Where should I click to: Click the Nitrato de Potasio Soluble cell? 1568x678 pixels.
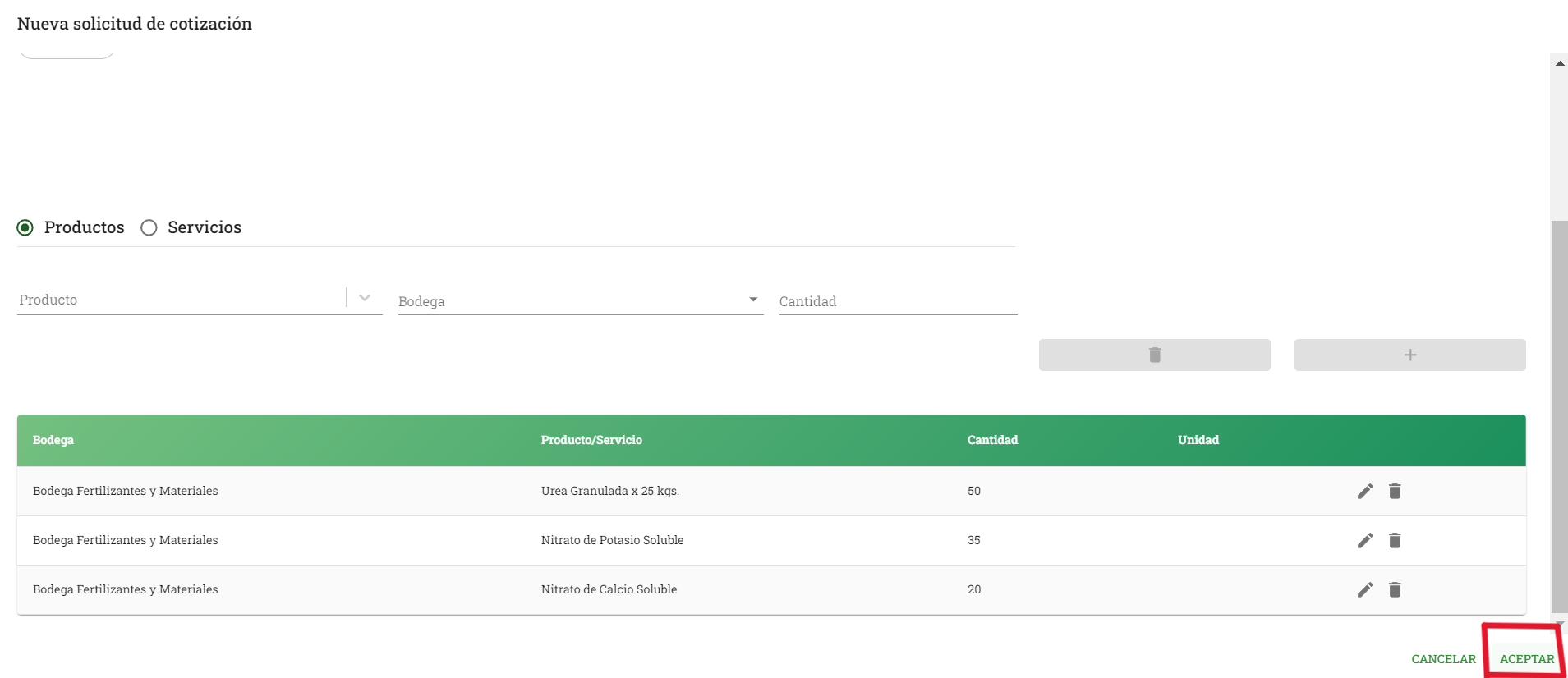(612, 540)
